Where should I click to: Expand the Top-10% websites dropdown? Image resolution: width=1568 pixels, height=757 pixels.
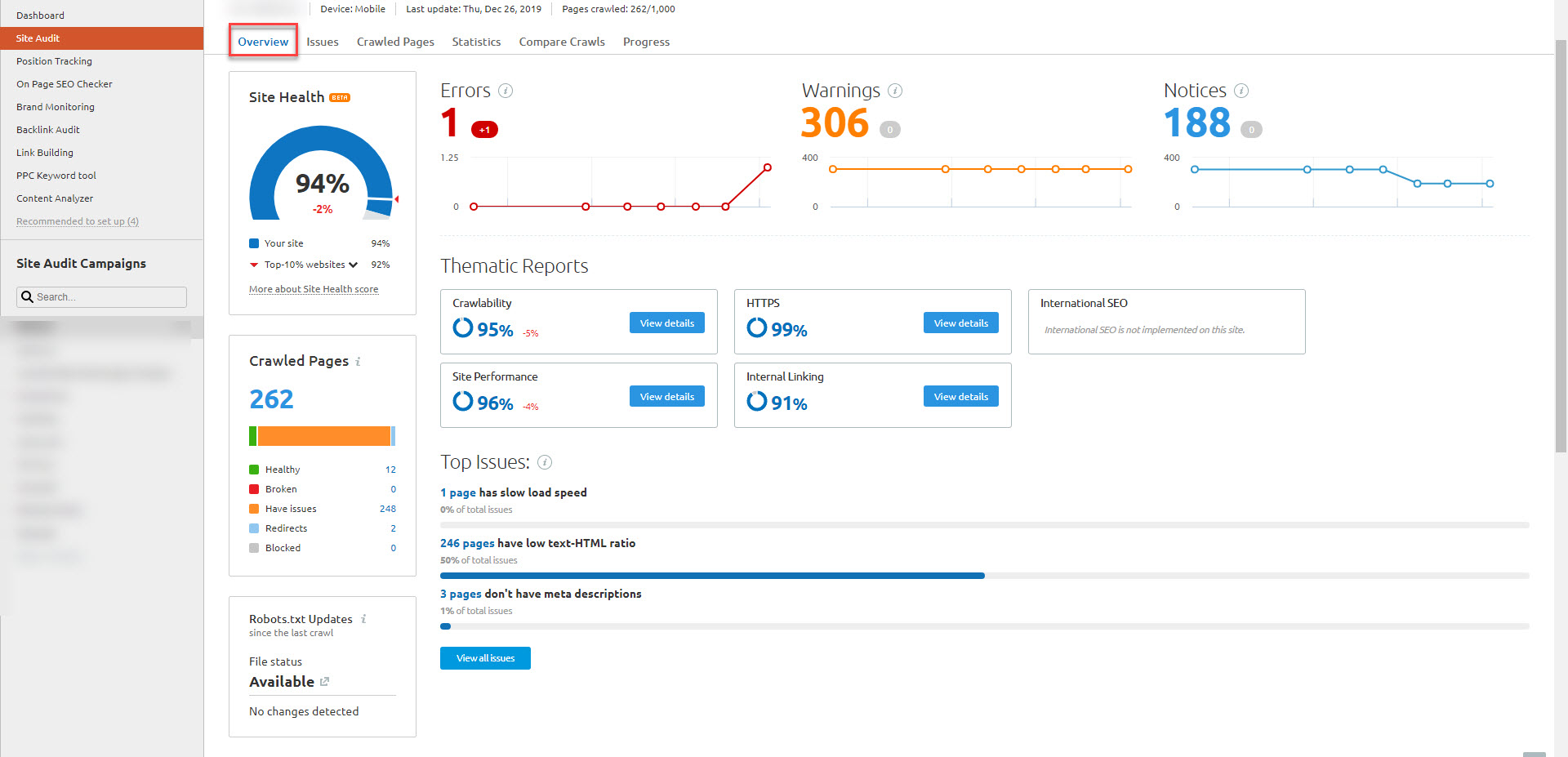(x=353, y=265)
